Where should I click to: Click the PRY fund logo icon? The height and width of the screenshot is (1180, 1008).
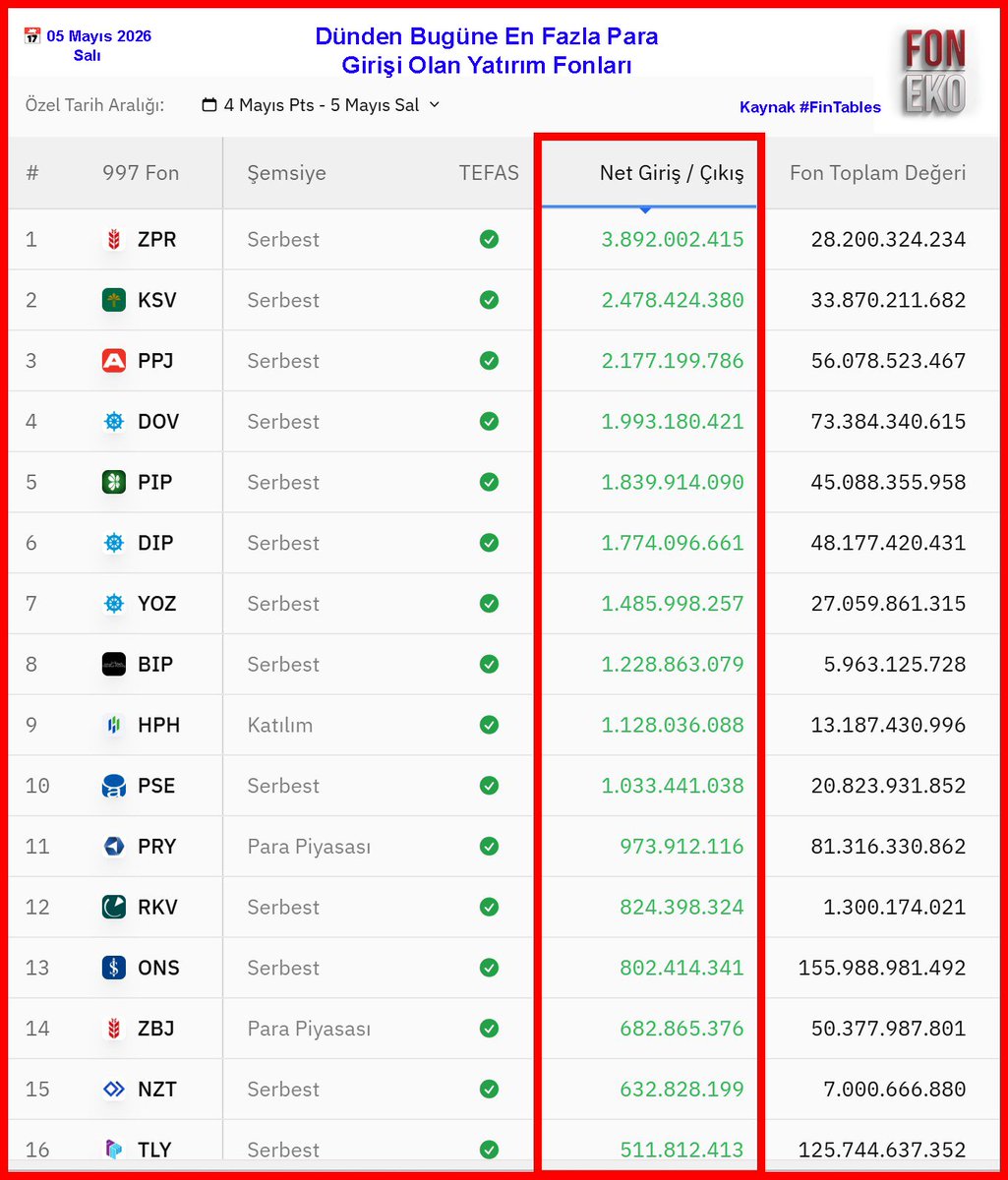114,847
